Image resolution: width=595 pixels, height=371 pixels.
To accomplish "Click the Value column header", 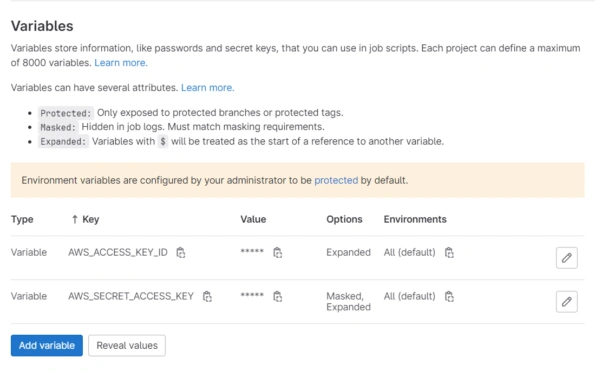I will click(253, 219).
